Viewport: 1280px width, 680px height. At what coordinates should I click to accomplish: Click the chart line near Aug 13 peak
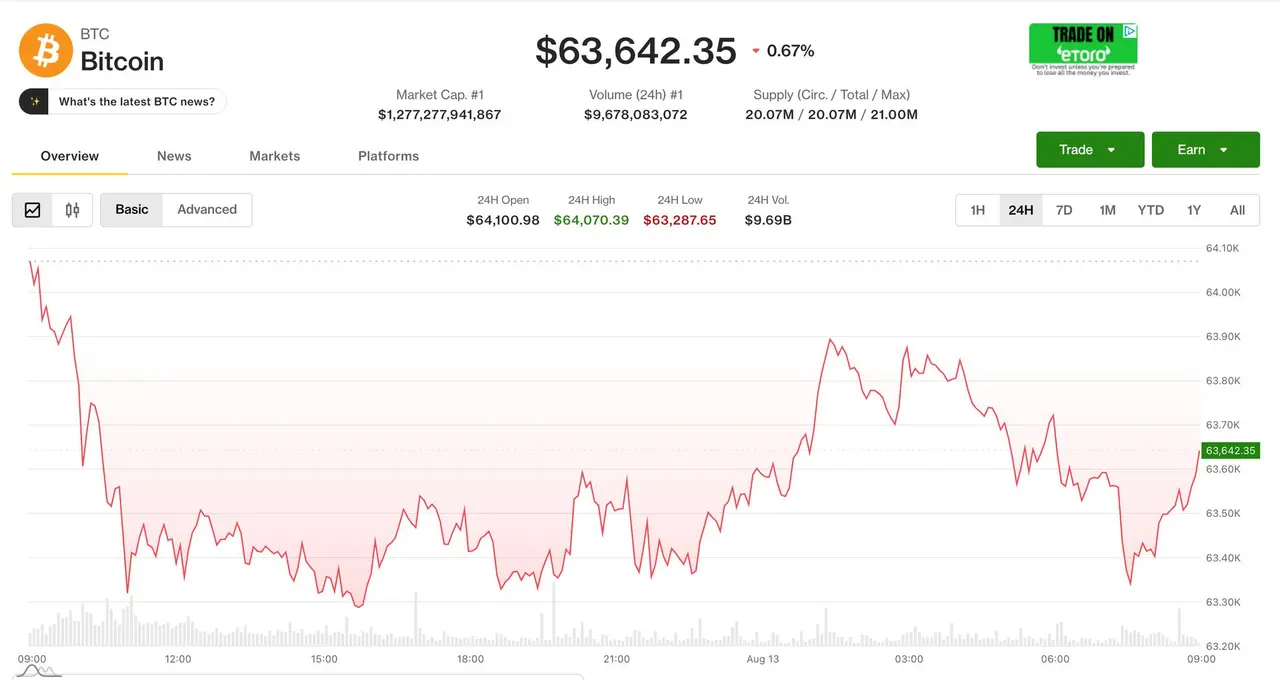click(x=830, y=340)
